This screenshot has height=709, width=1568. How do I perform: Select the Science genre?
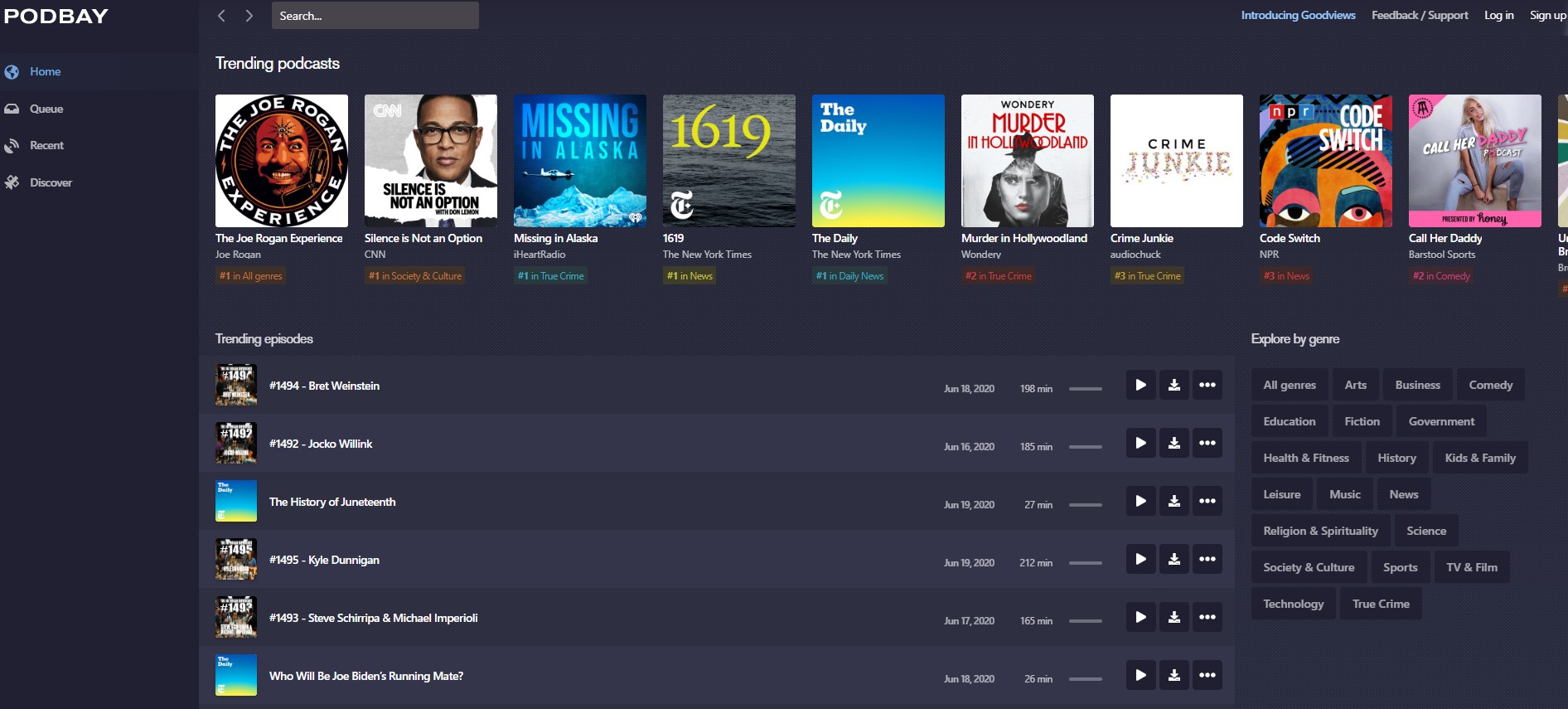click(x=1426, y=531)
